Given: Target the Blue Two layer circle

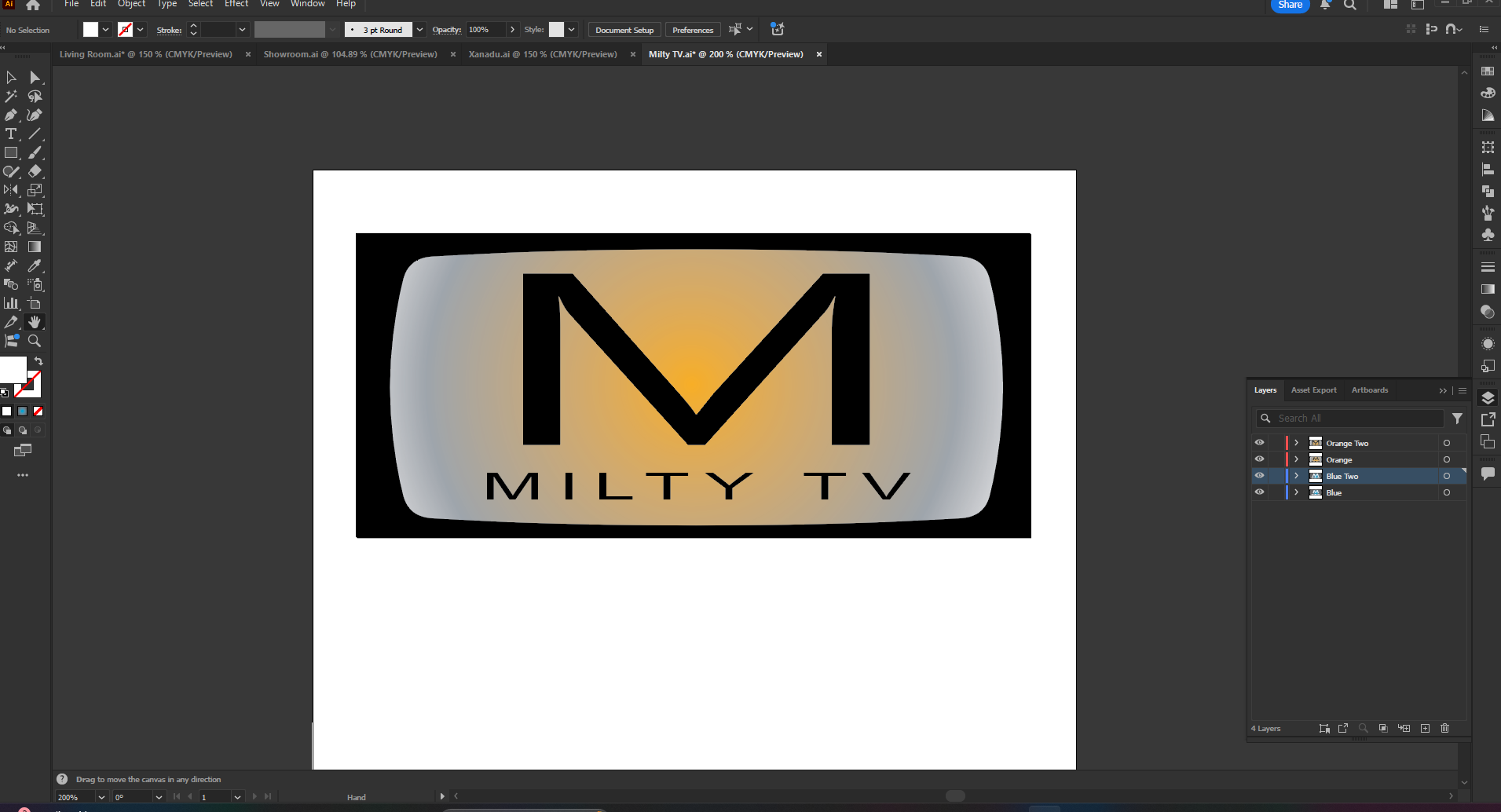Looking at the screenshot, I should [x=1446, y=476].
